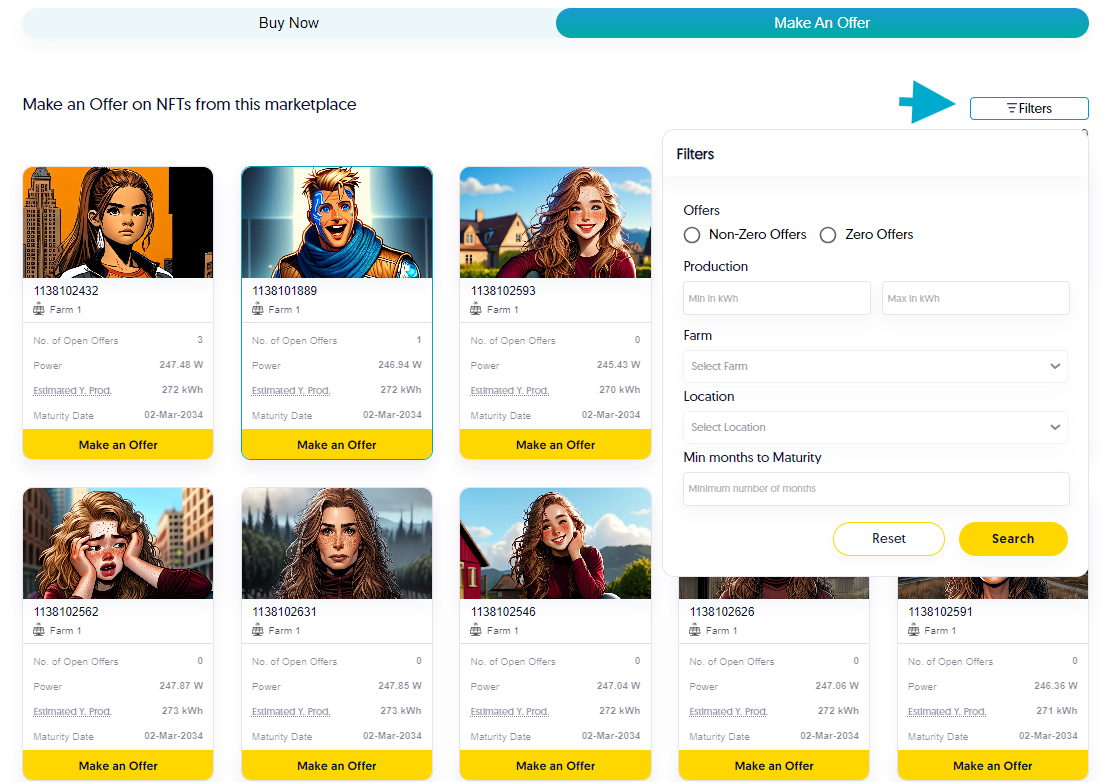Click the farm icon under NFT 1138102432
The height and width of the screenshot is (782, 1107).
(x=39, y=310)
